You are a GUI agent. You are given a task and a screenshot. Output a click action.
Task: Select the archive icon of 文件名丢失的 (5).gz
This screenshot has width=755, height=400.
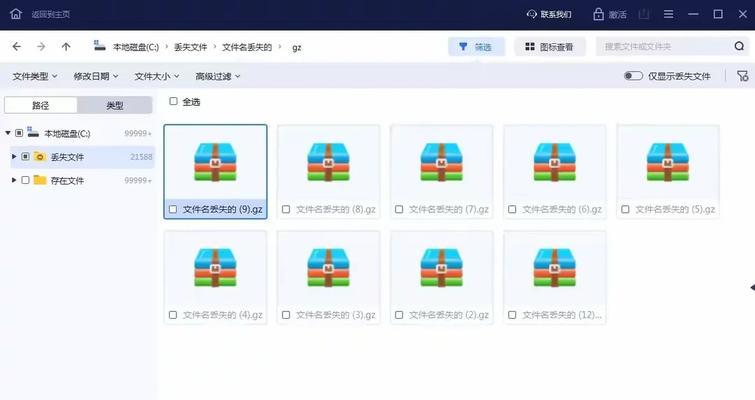click(x=668, y=162)
